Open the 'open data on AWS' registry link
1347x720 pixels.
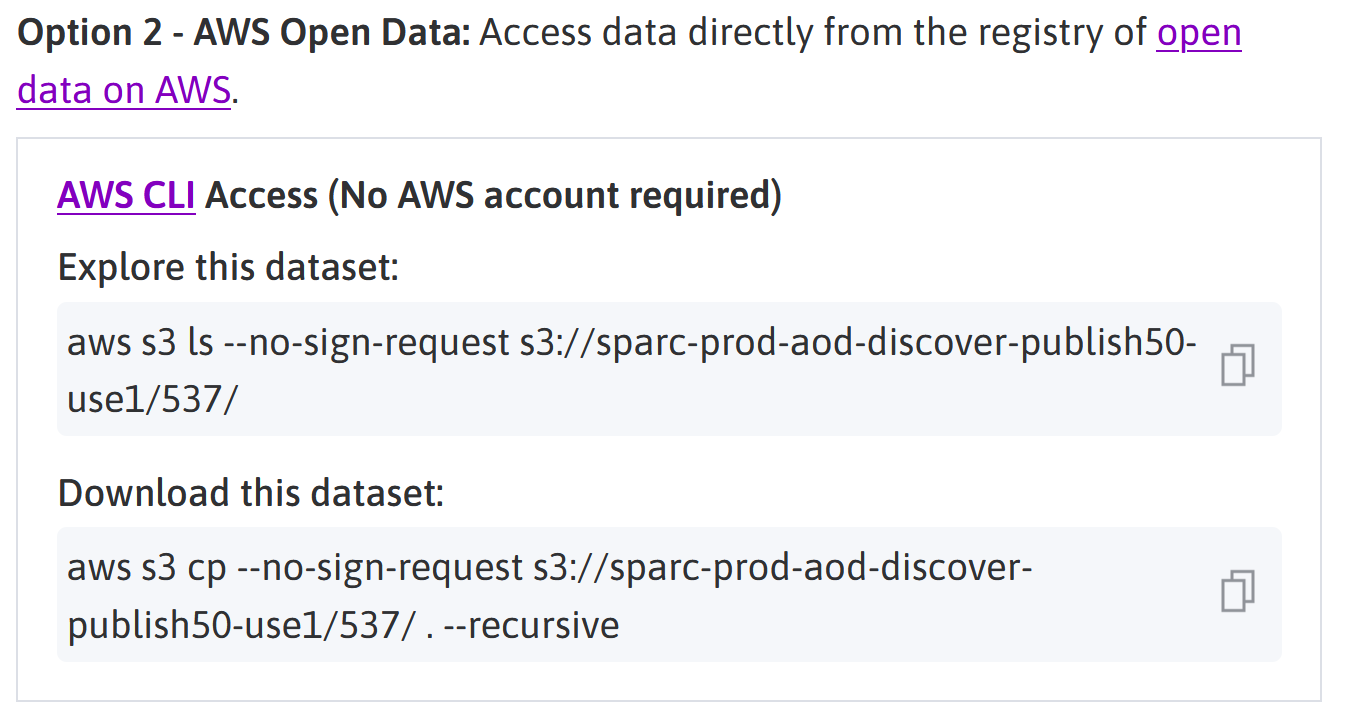pyautogui.click(x=1198, y=33)
